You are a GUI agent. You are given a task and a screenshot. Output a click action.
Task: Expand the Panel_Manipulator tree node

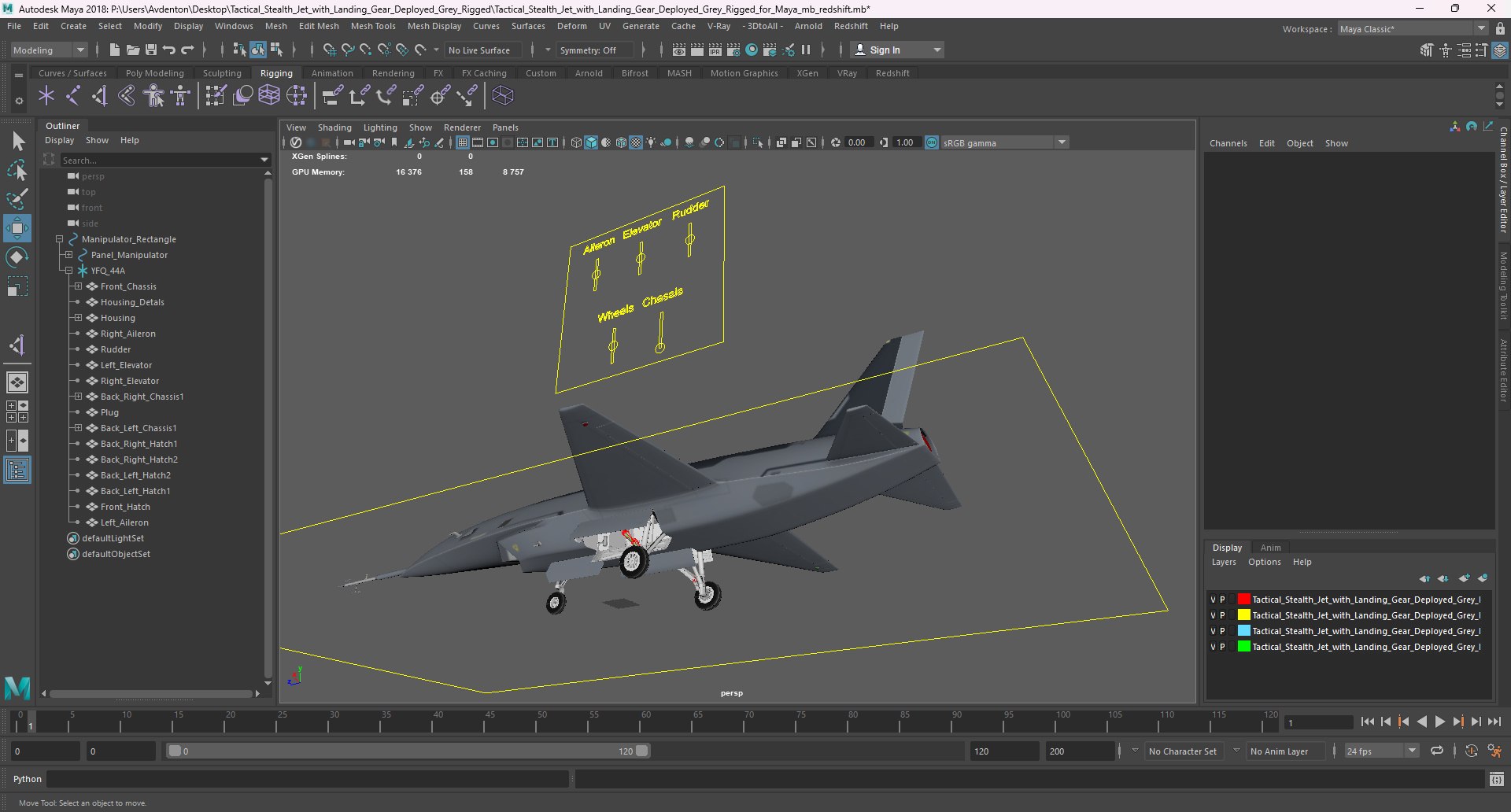click(68, 255)
